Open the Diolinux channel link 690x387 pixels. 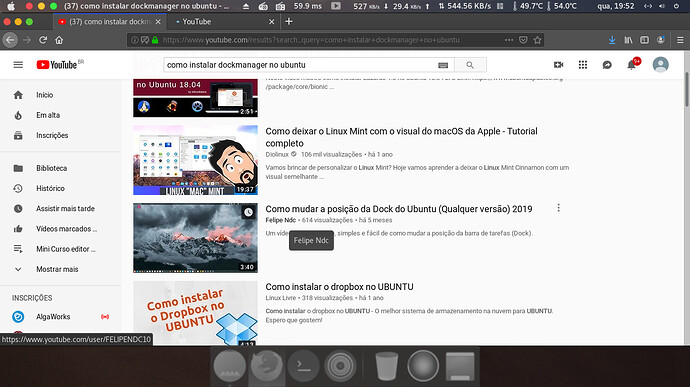(277, 155)
